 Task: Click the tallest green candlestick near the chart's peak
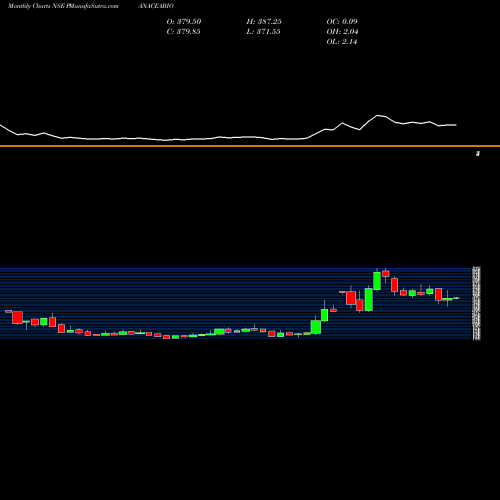click(x=368, y=300)
